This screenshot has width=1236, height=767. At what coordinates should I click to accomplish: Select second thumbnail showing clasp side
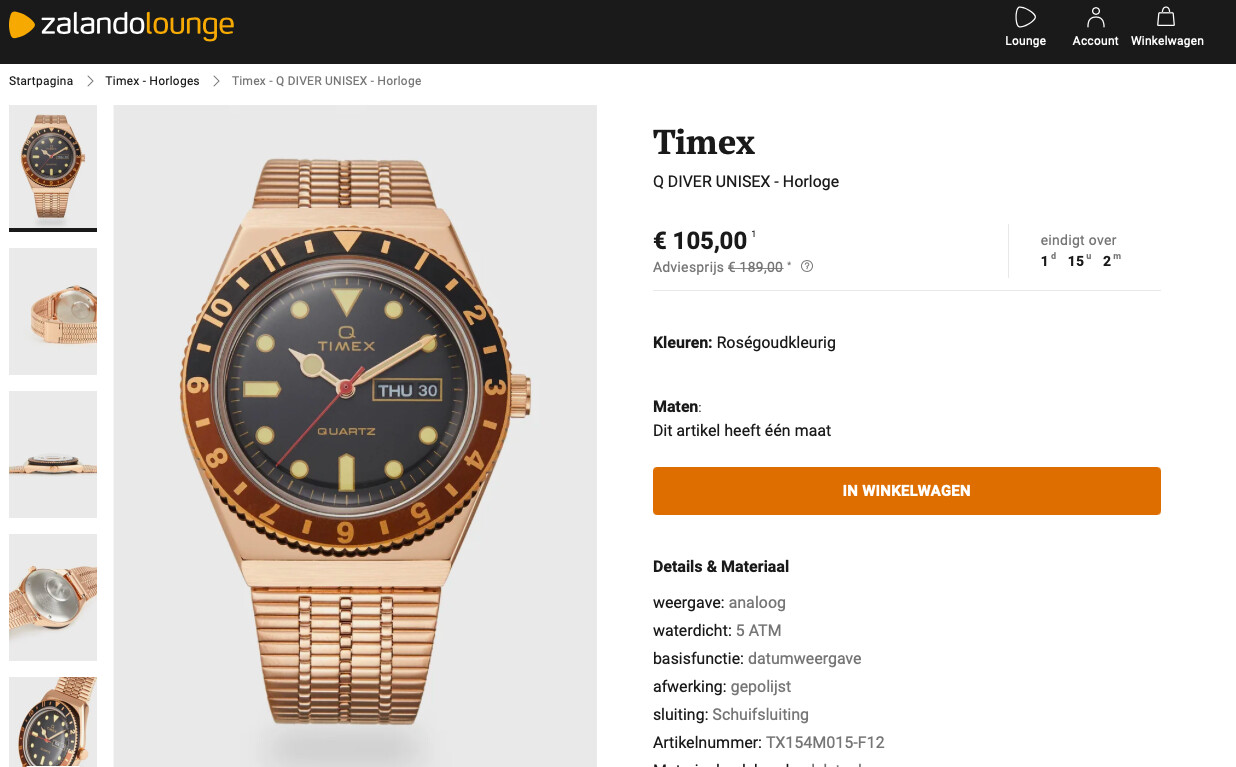(53, 311)
